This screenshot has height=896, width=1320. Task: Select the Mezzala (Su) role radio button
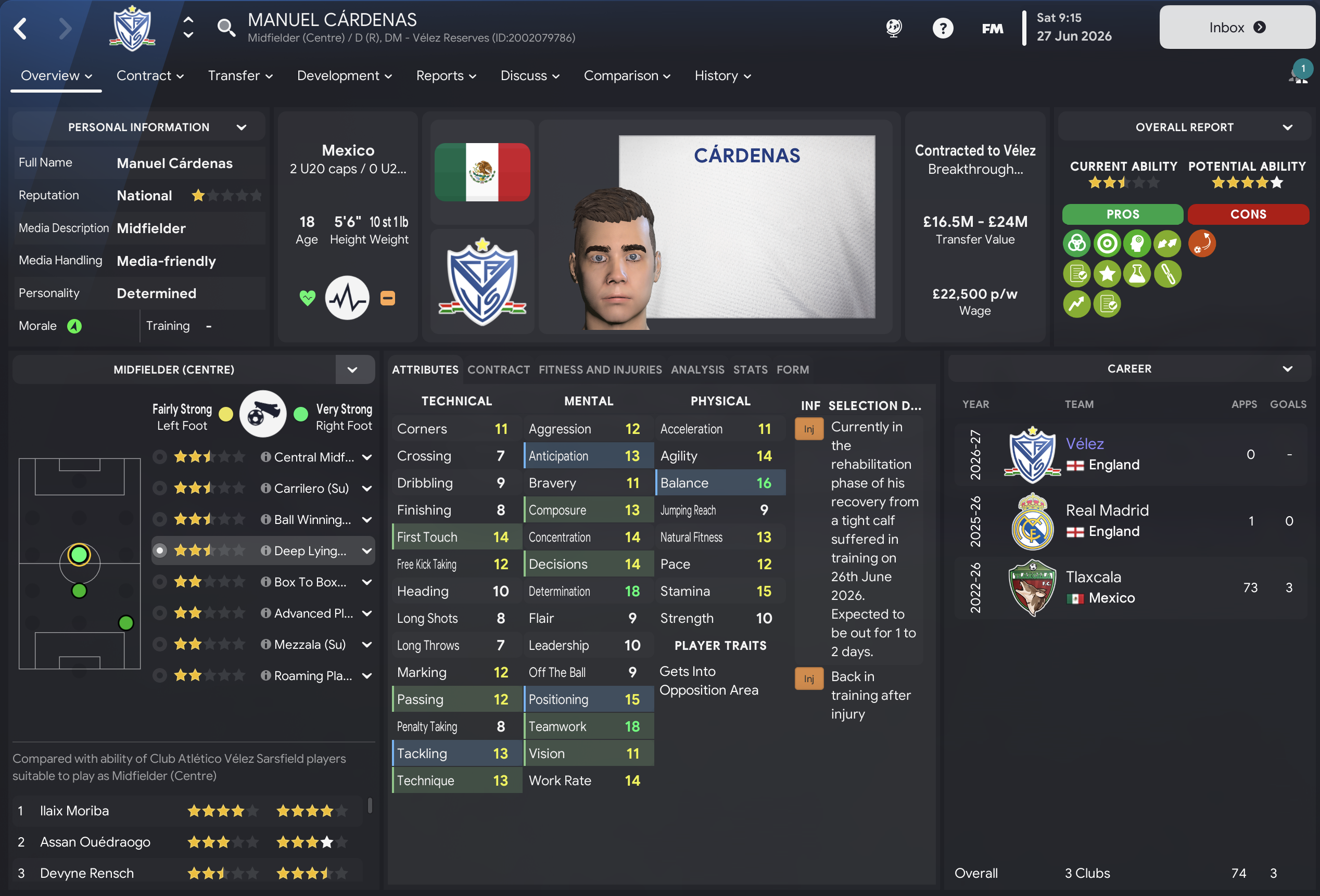[x=160, y=645]
